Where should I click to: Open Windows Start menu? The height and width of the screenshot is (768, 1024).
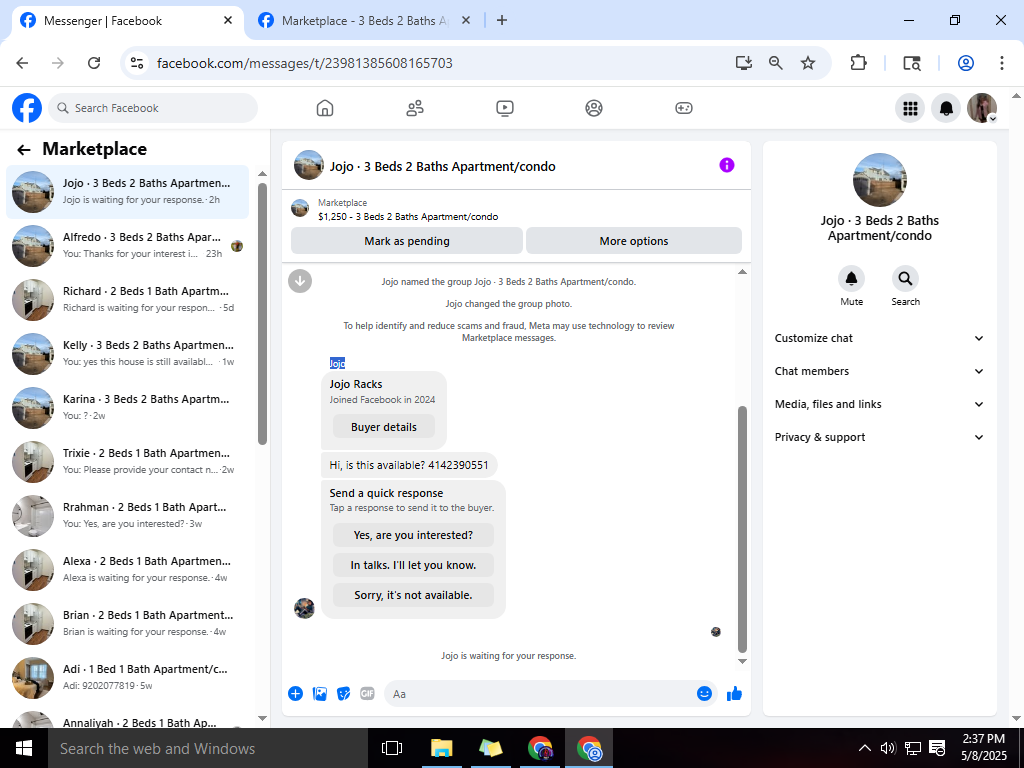pos(24,748)
